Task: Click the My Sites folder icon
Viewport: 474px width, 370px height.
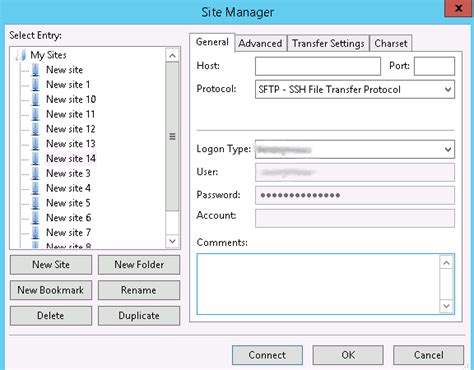Action: pyautogui.click(x=21, y=55)
